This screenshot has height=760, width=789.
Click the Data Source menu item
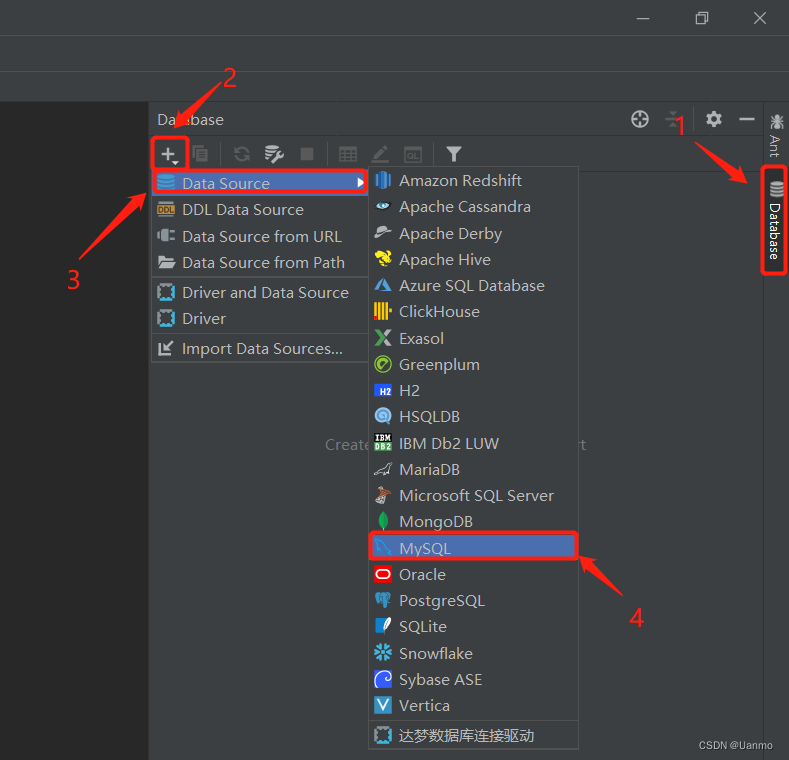[260, 183]
